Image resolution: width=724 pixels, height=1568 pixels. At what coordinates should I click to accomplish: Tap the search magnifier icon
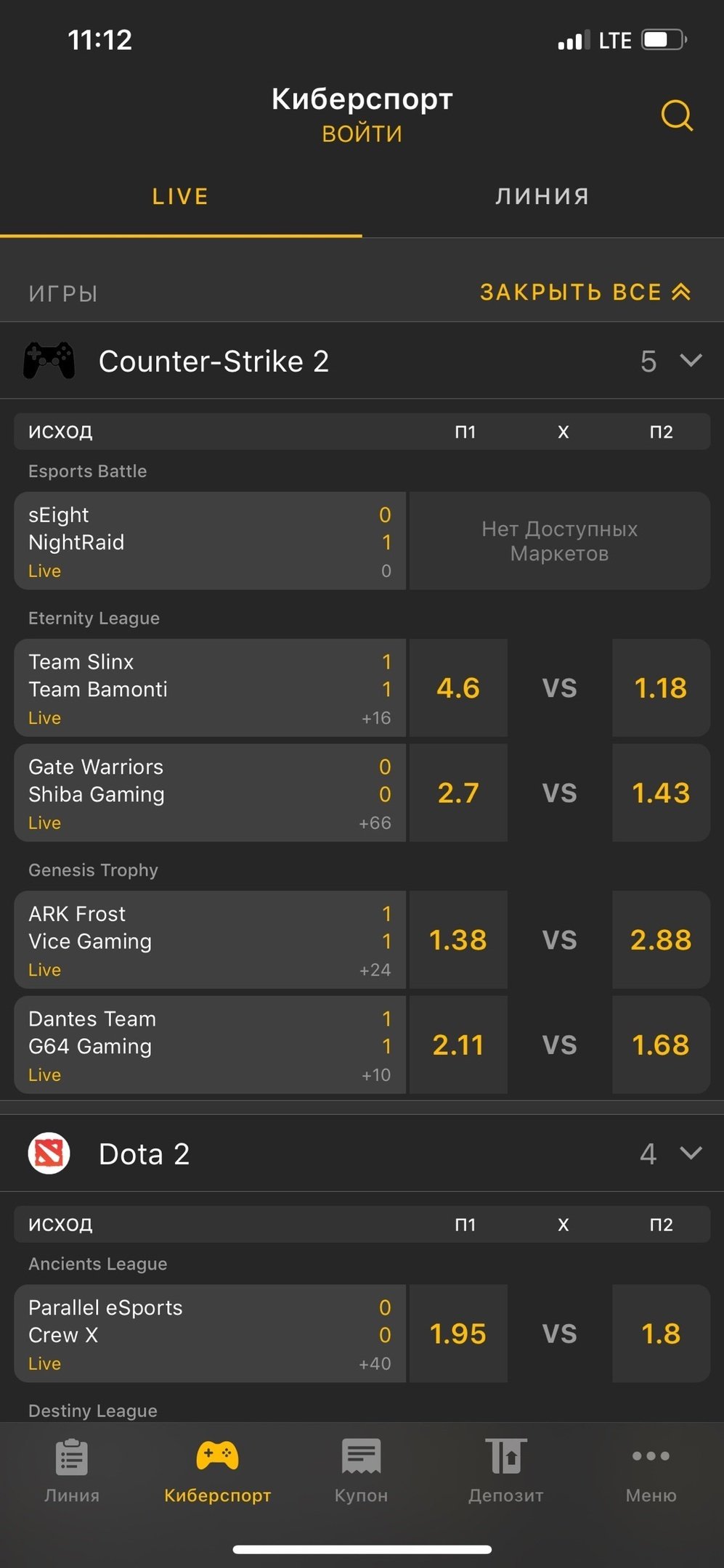coord(676,115)
